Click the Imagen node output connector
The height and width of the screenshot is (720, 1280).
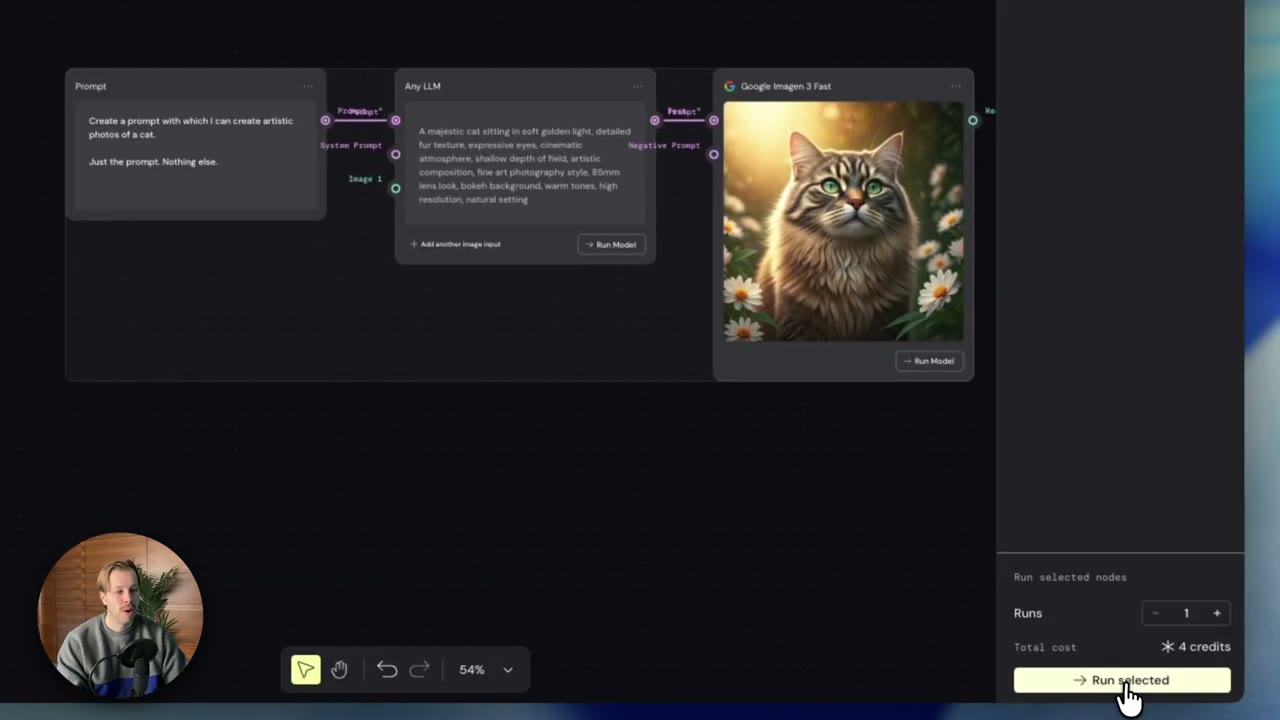973,120
